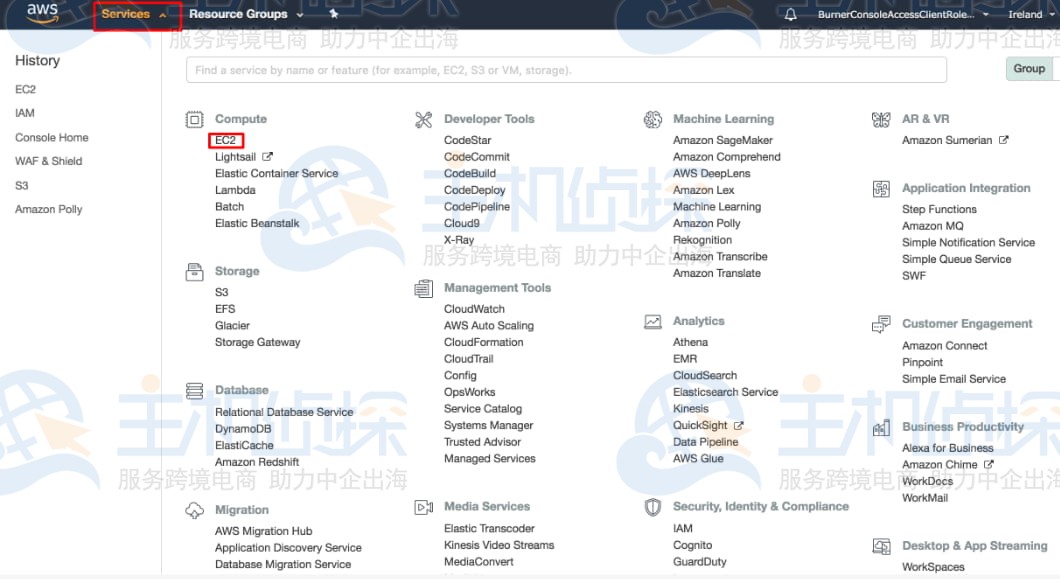The width and height of the screenshot is (1060, 579).
Task: Click the pin shortcut icon in header
Action: tap(333, 14)
